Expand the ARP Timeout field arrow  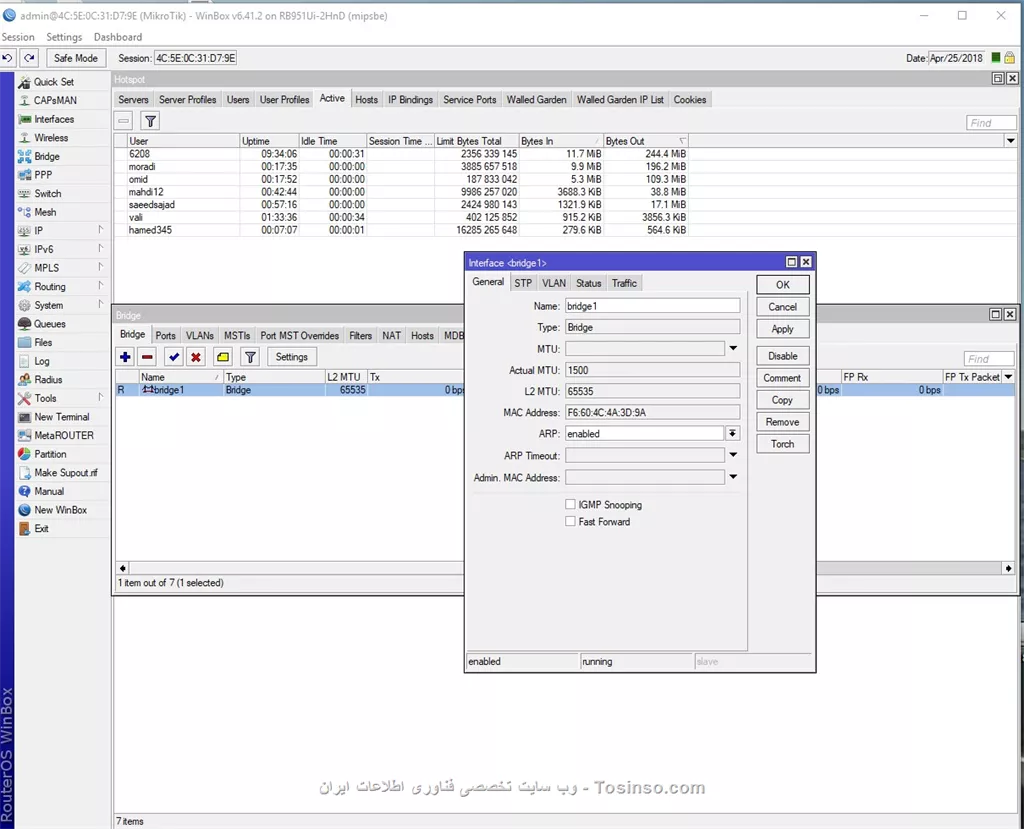[733, 455]
